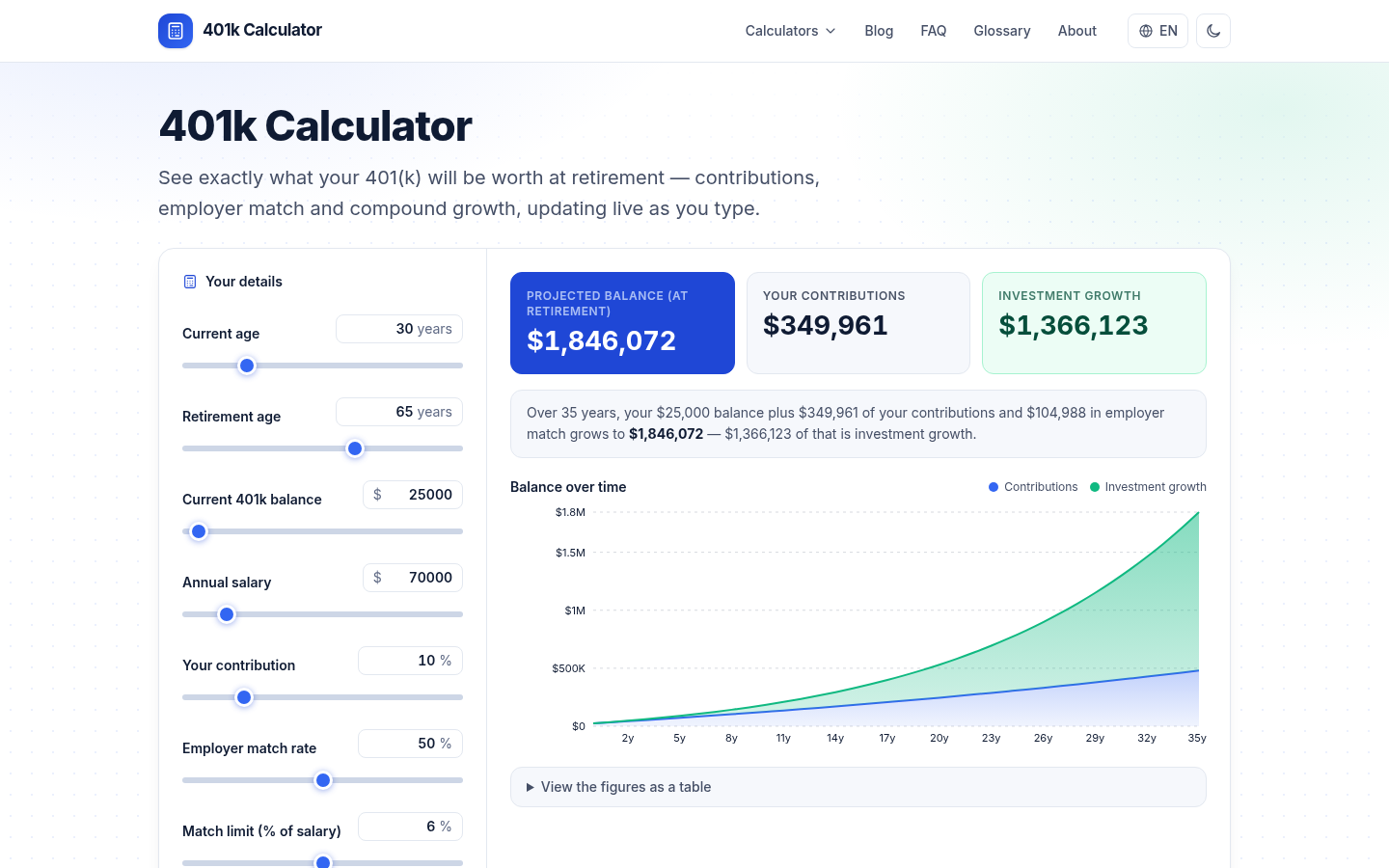The width and height of the screenshot is (1389, 868).
Task: Click the "$1.8M" y-axis label
Action: (570, 512)
